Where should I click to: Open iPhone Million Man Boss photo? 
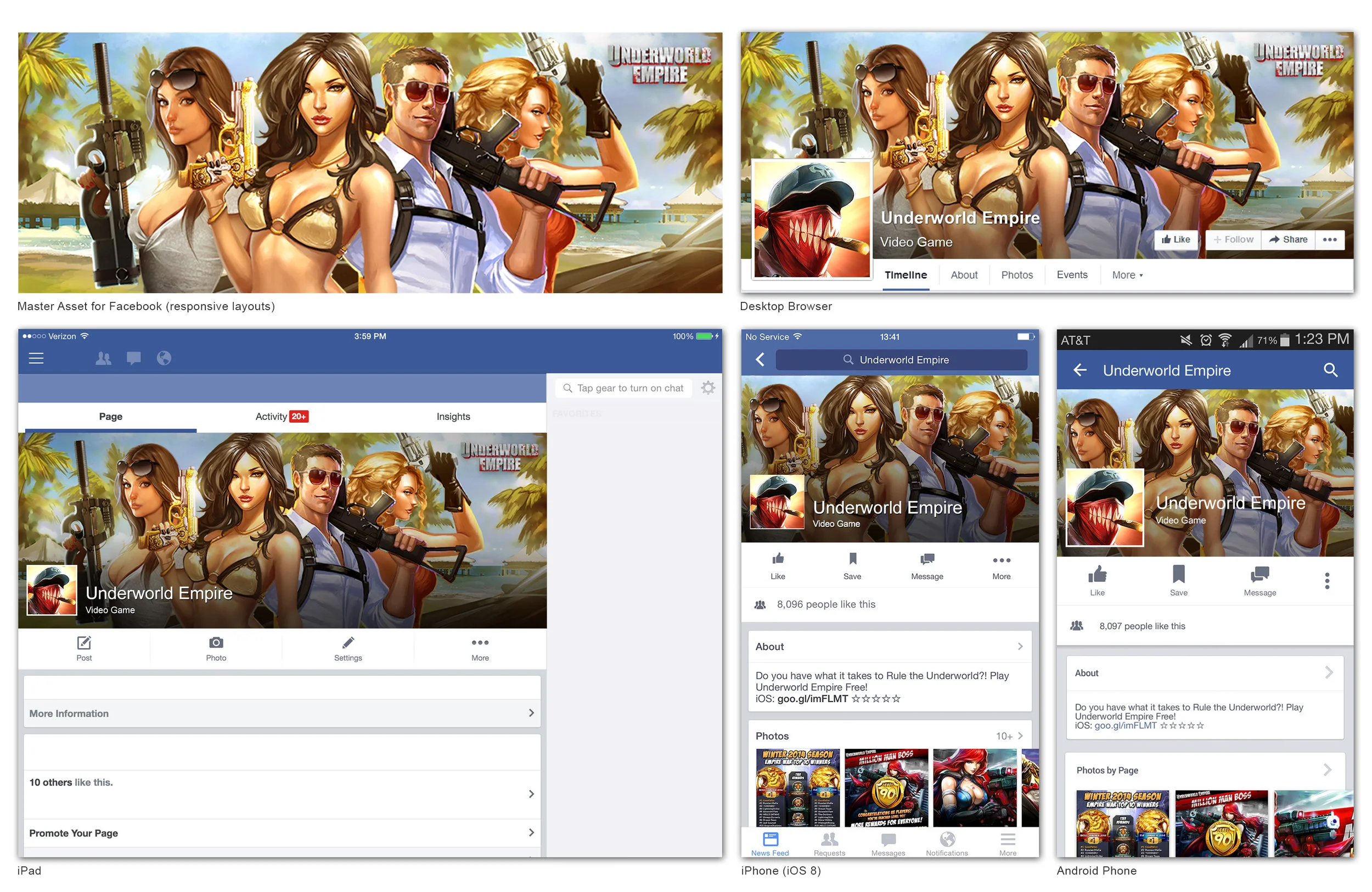[887, 789]
